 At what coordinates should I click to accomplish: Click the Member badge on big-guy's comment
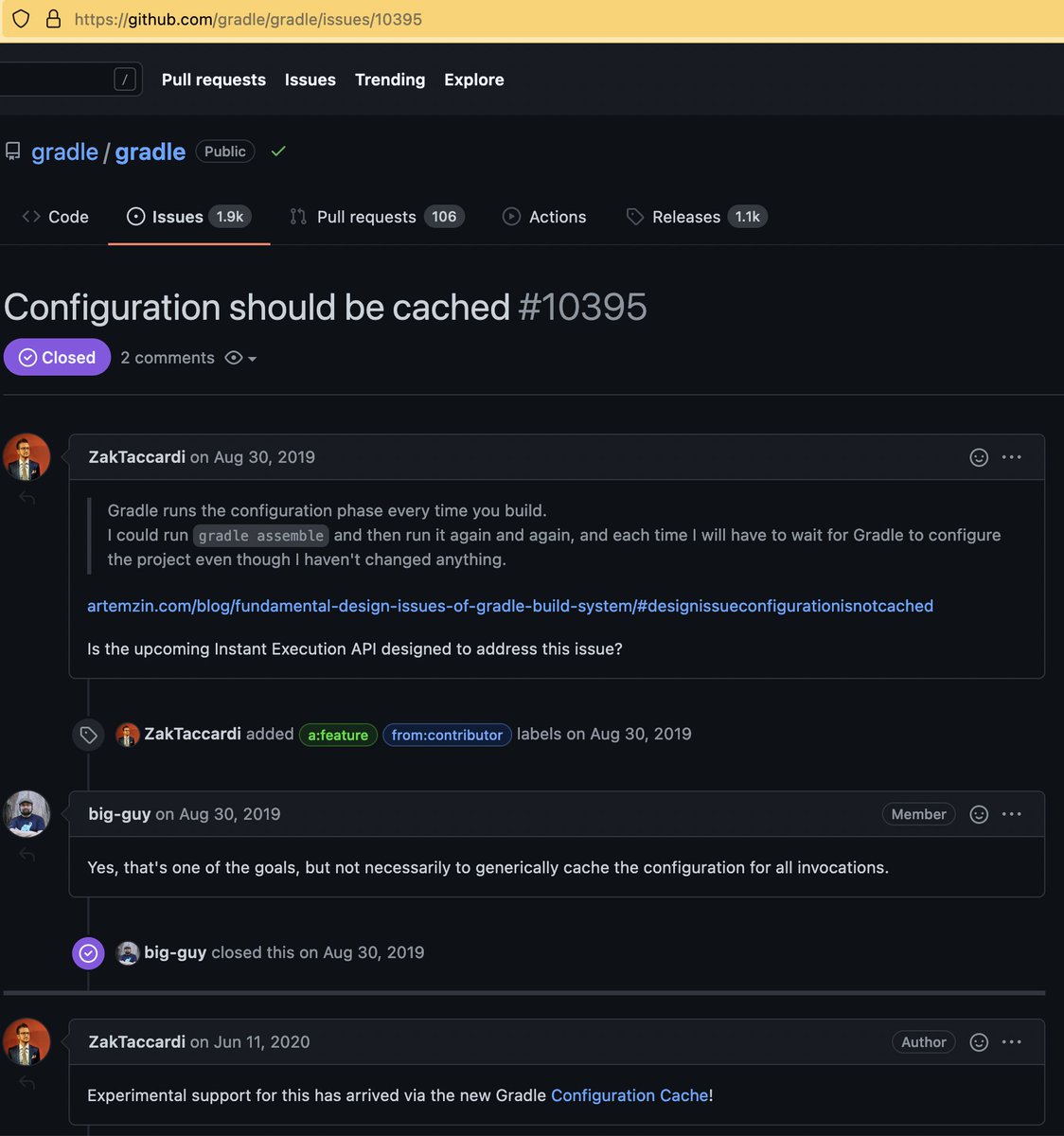click(x=918, y=814)
